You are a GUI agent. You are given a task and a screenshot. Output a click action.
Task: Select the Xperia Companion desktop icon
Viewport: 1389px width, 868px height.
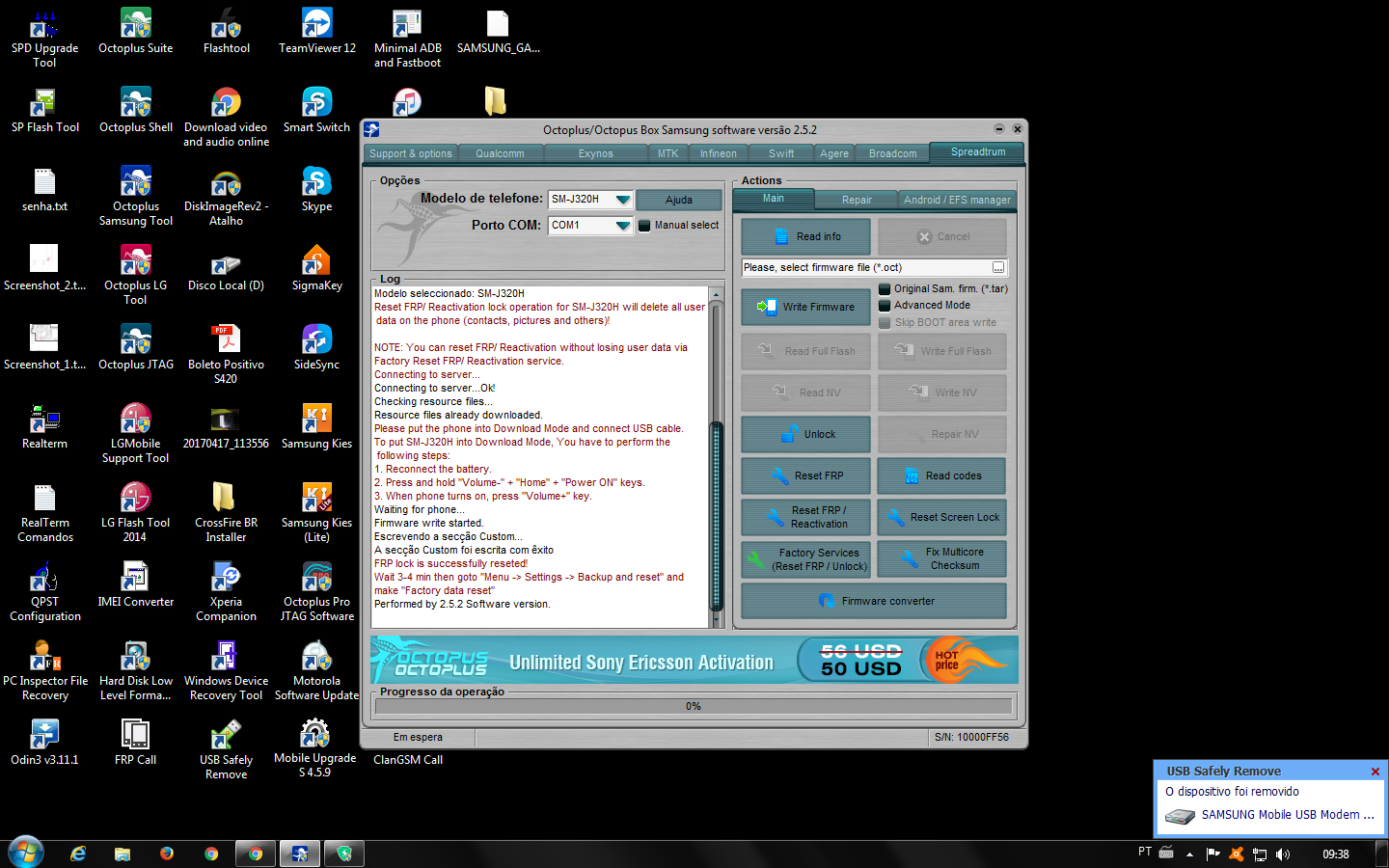tap(227, 592)
